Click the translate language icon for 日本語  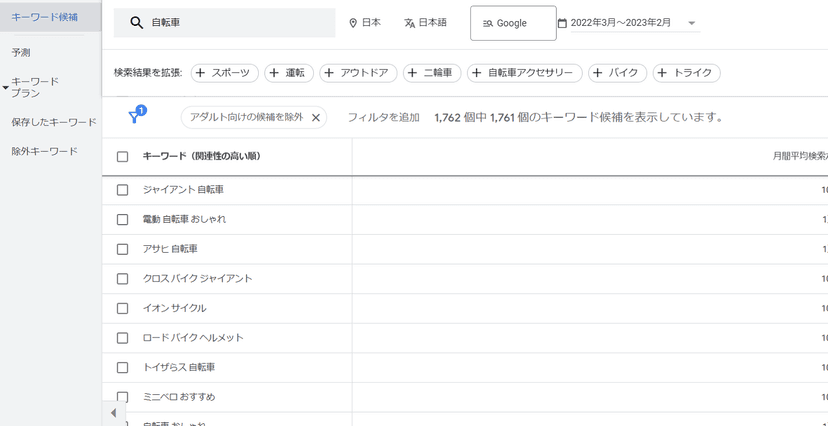(410, 23)
